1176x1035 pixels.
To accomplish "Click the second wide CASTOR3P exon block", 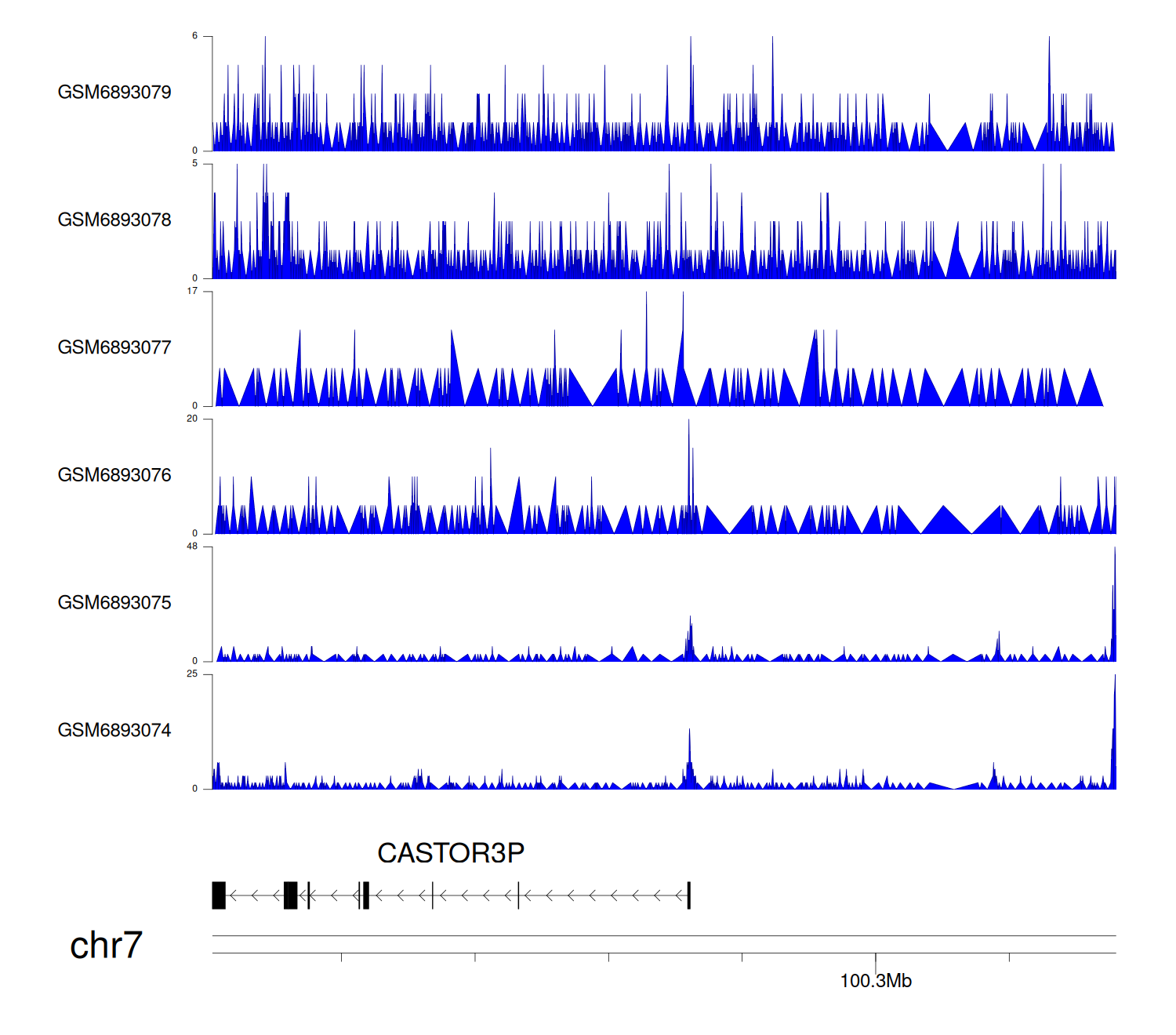I will 291,895.
